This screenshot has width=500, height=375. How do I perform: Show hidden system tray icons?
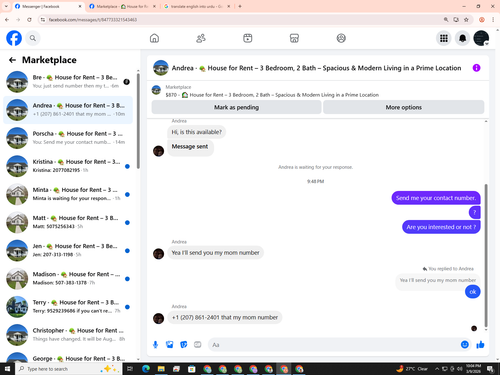437,369
